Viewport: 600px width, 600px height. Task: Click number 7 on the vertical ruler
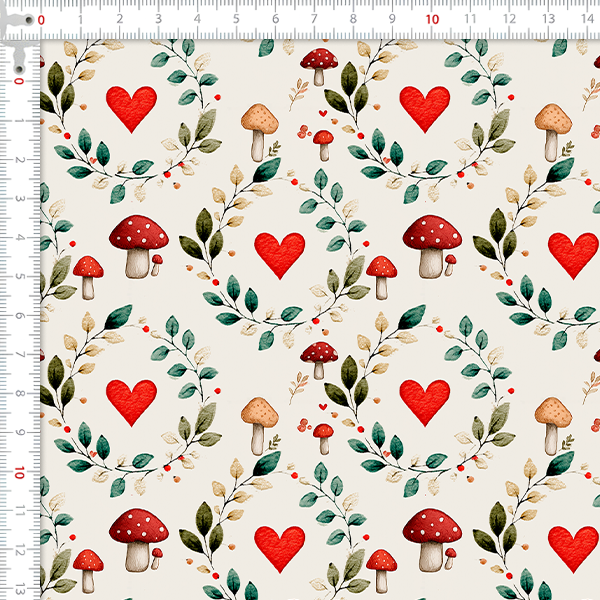[x=19, y=355]
